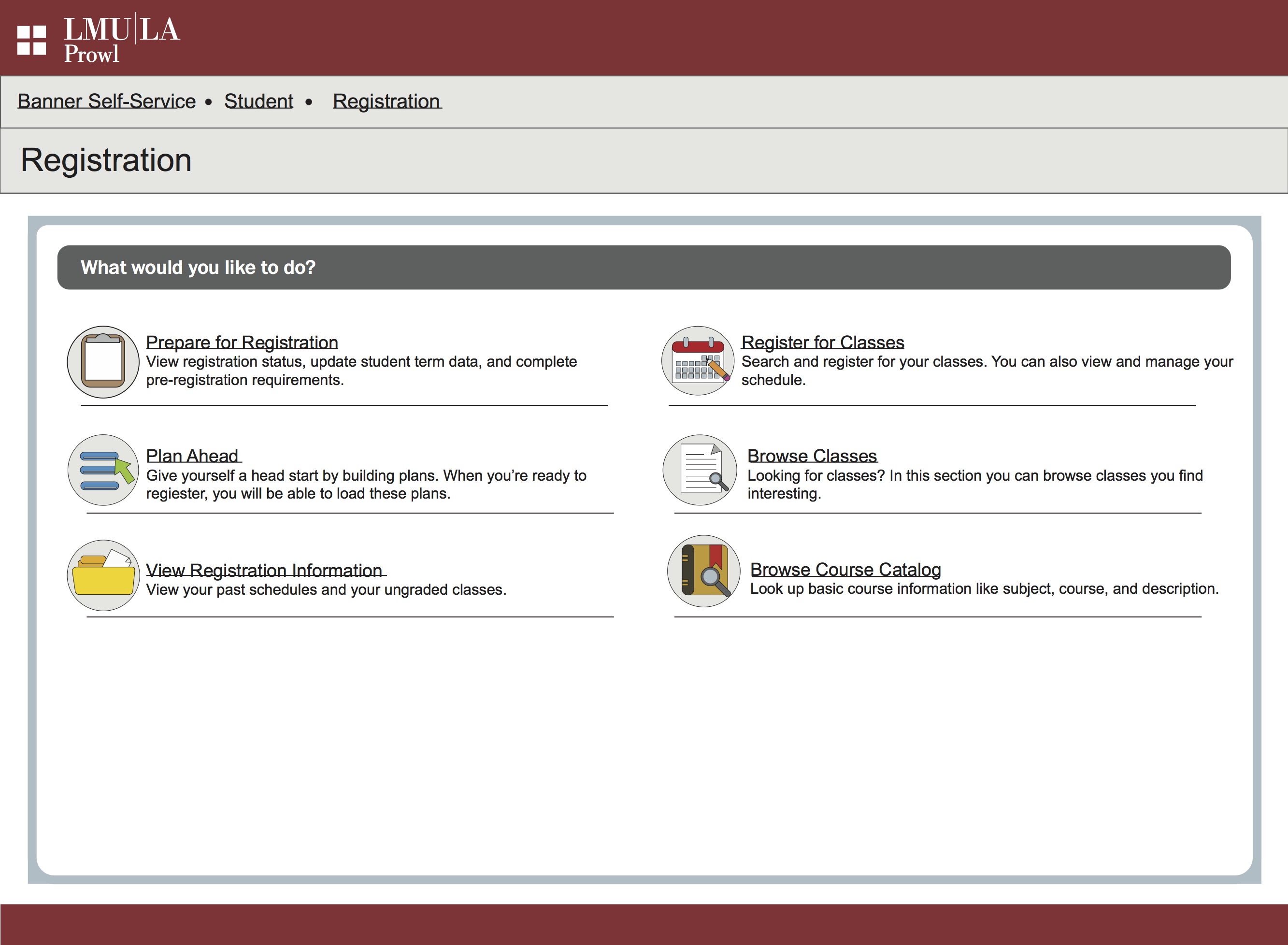
Task: Open the Browse Course Catalog link
Action: point(845,570)
